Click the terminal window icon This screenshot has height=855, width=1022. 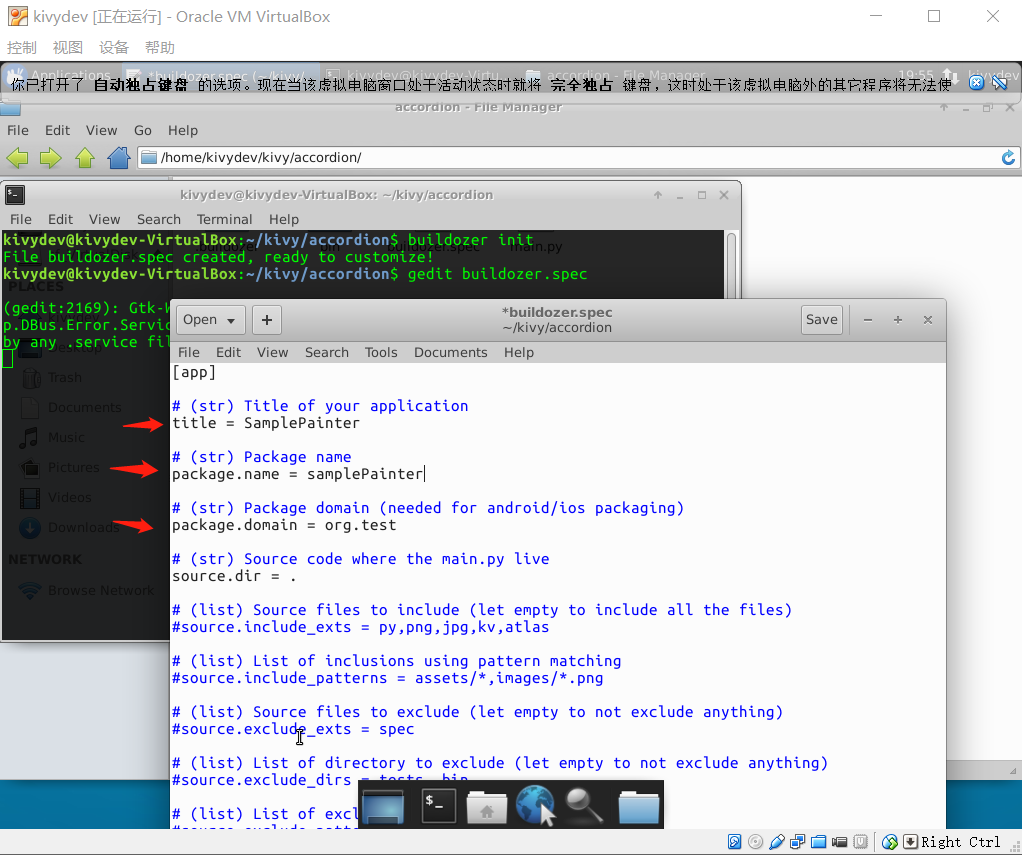pyautogui.click(x=14, y=195)
